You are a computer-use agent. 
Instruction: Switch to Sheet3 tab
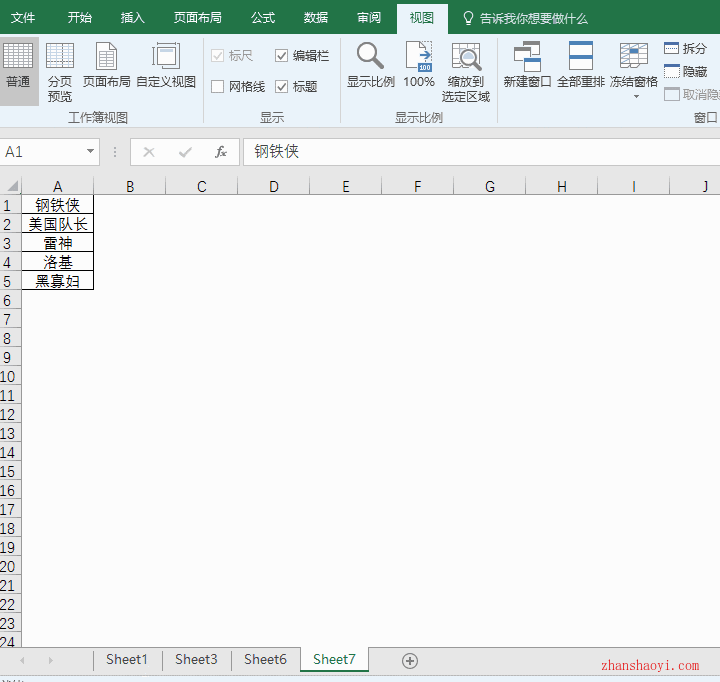[x=196, y=659]
